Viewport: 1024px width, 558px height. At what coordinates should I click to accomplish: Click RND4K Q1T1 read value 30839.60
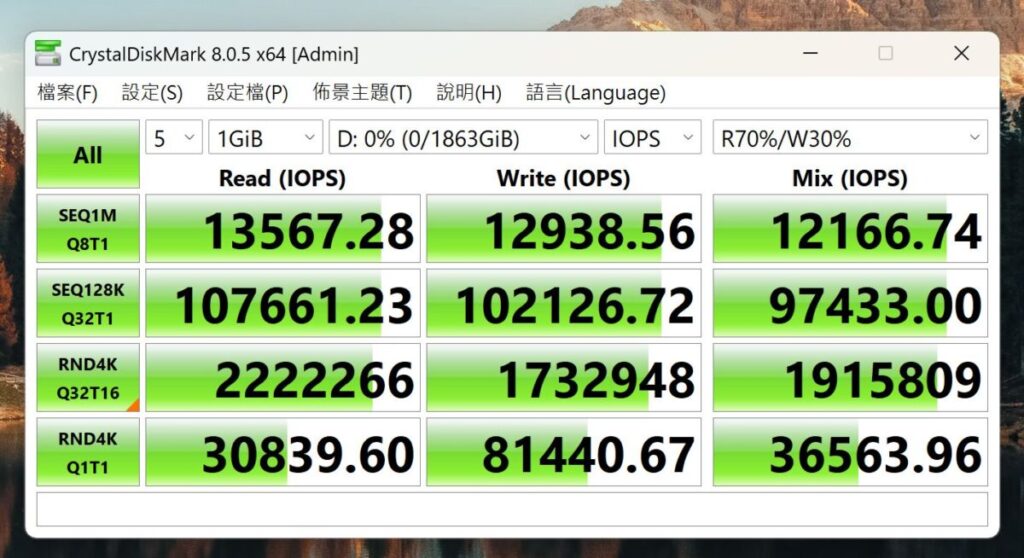coord(283,452)
